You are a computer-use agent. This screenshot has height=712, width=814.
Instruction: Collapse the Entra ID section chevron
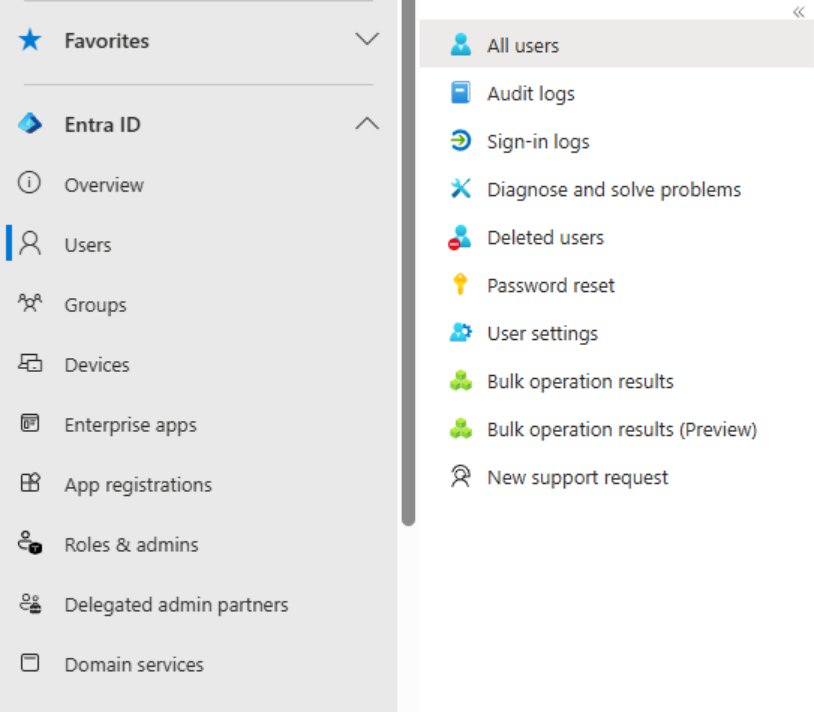(x=367, y=125)
